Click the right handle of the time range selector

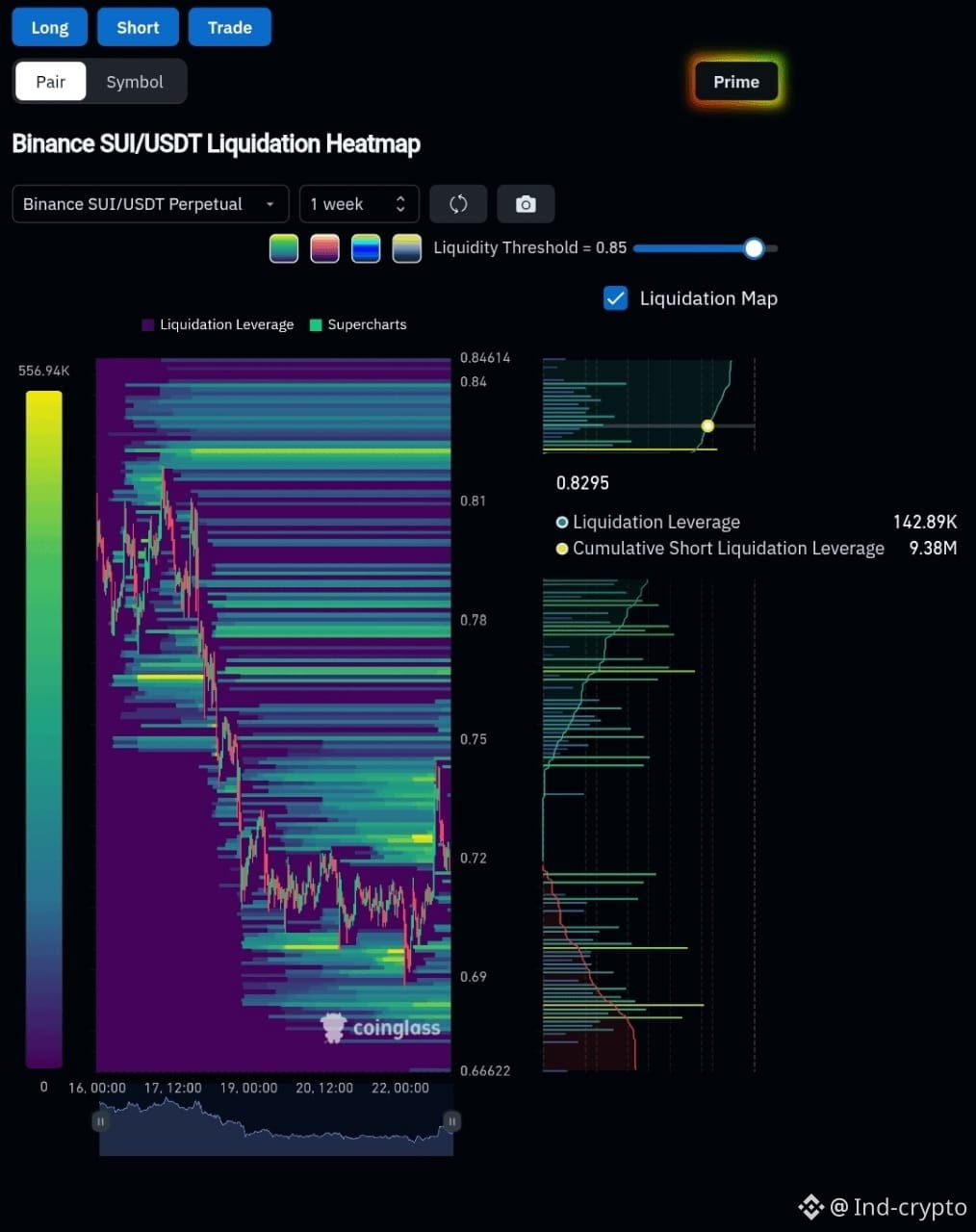click(x=451, y=1121)
